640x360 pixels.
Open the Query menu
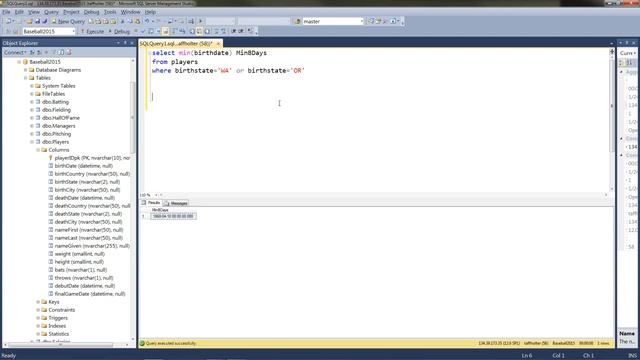[51, 12]
